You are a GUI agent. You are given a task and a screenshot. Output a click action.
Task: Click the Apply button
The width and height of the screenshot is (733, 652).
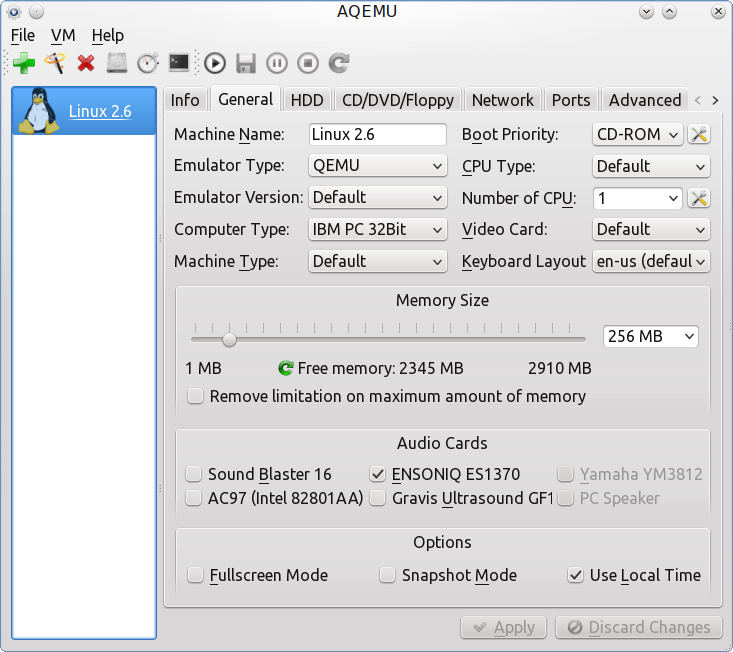503,627
